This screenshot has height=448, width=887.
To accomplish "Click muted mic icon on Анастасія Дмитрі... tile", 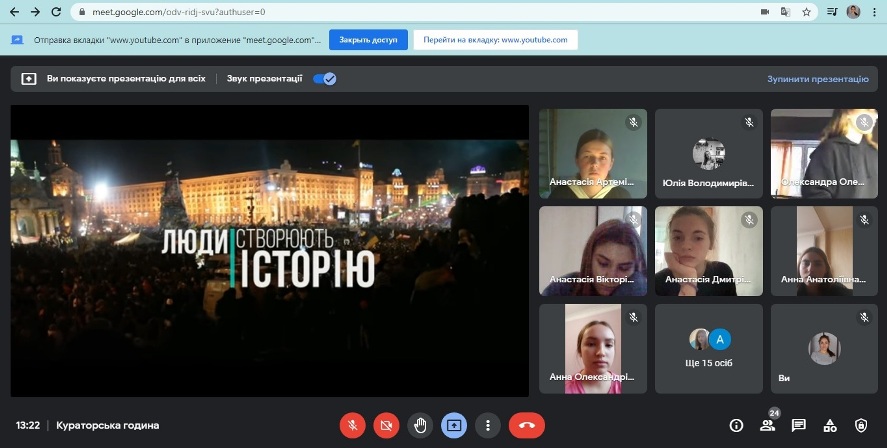I will tap(749, 219).
